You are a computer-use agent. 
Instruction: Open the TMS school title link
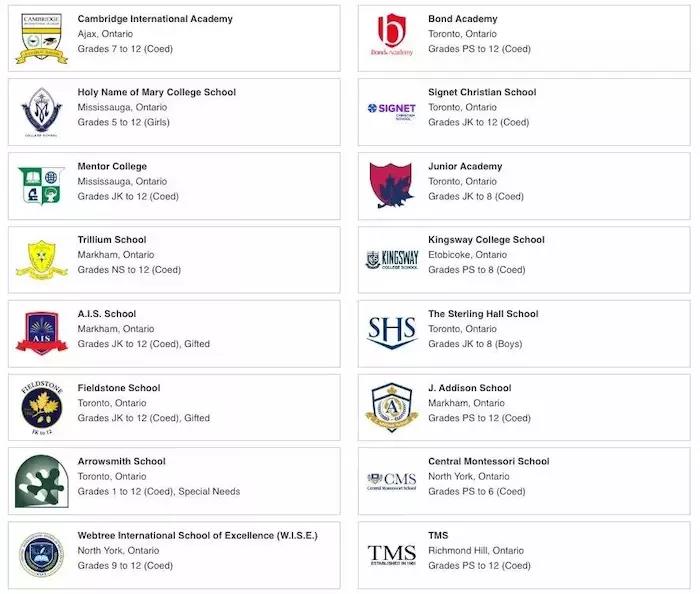[438, 535]
